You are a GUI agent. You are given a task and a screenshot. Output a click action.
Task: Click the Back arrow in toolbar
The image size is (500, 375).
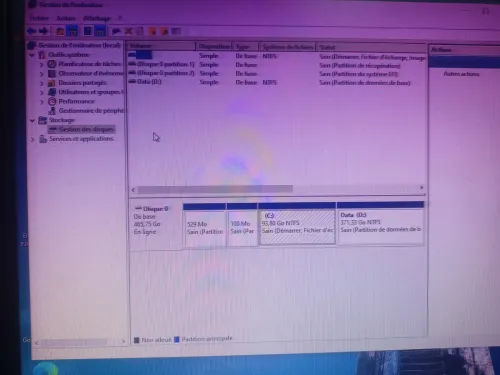point(32,31)
